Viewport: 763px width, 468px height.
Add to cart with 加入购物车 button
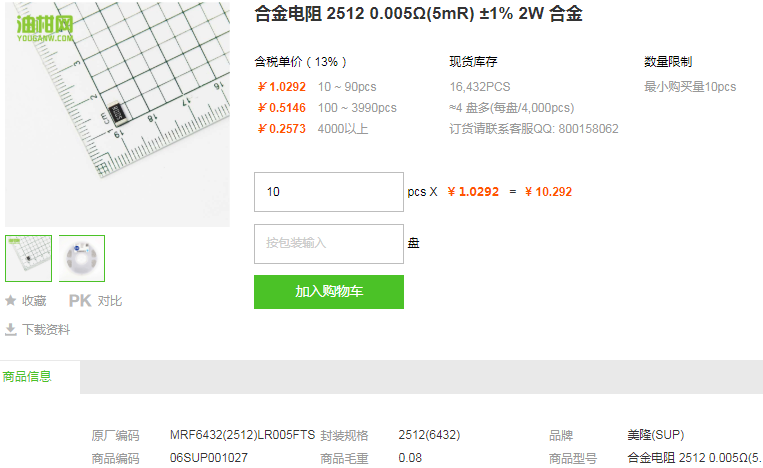(329, 292)
